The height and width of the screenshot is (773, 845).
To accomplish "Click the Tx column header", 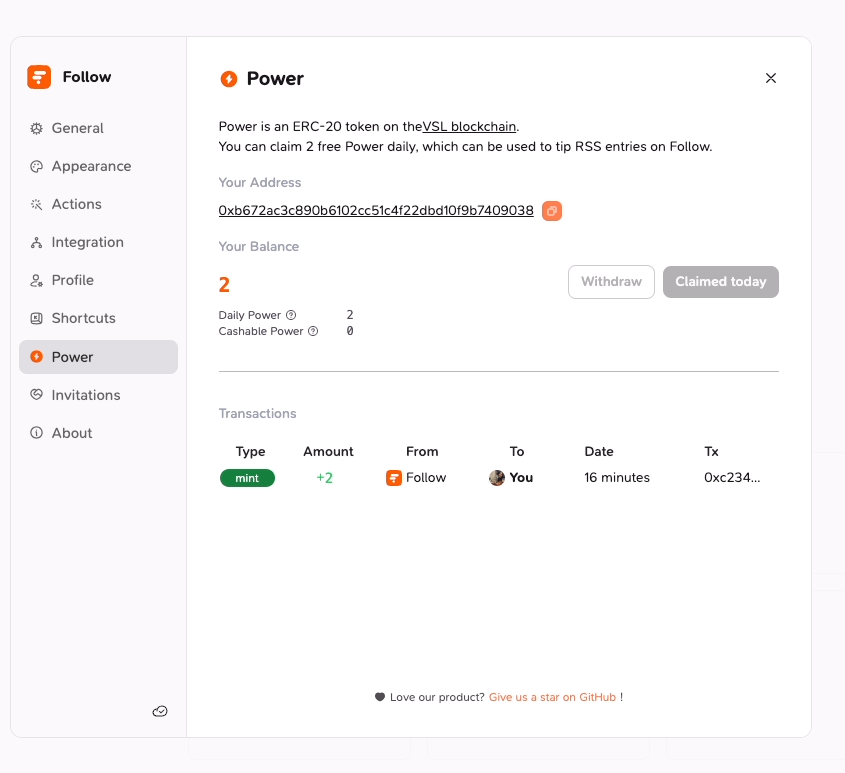I will [711, 451].
